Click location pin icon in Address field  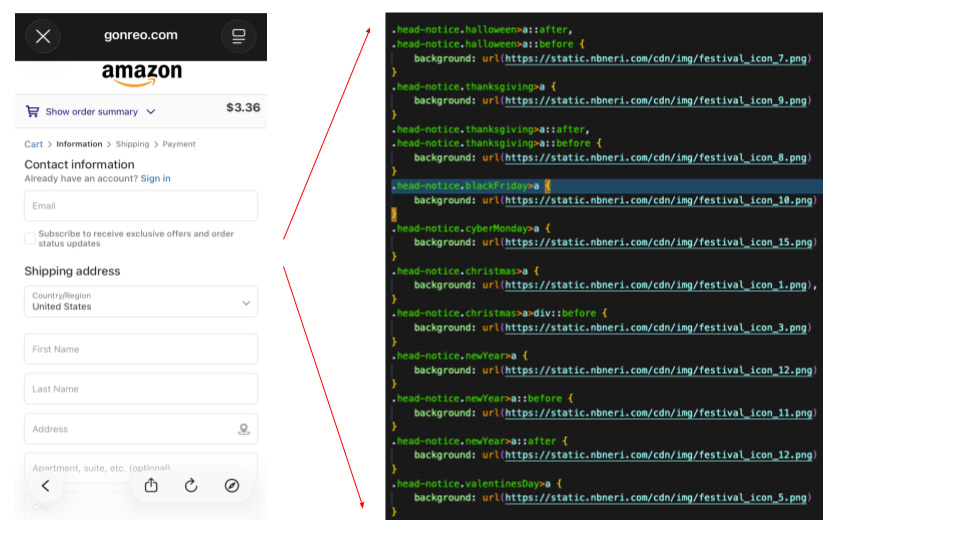tap(244, 429)
